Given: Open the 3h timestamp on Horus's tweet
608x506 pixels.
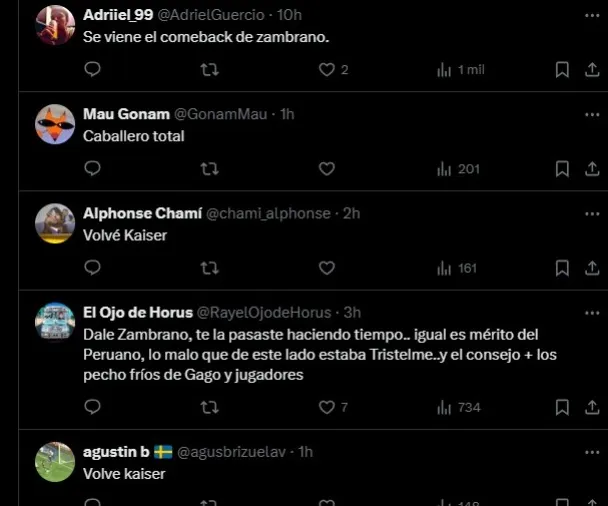Looking at the screenshot, I should [350, 312].
